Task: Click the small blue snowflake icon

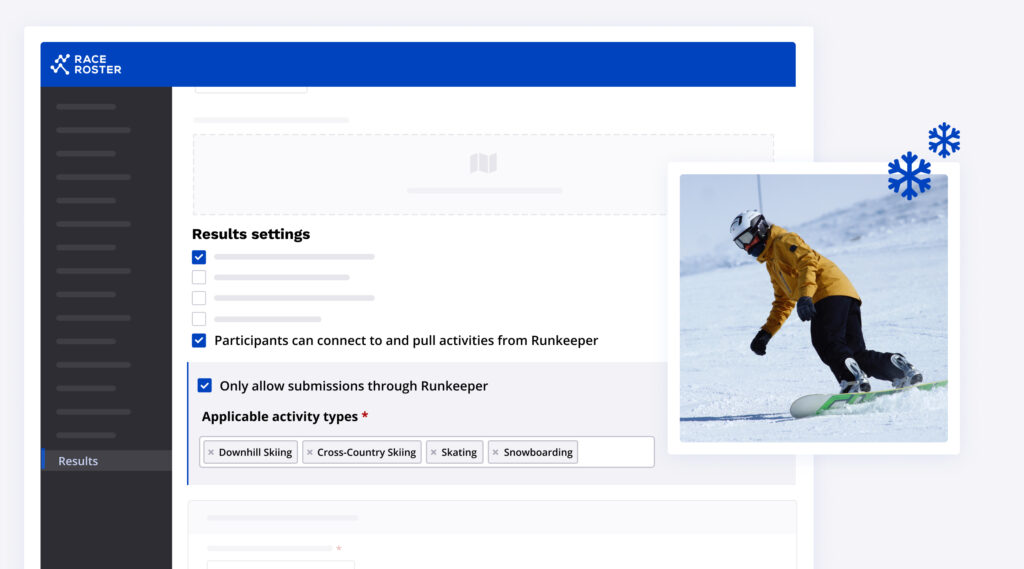Action: coord(944,140)
